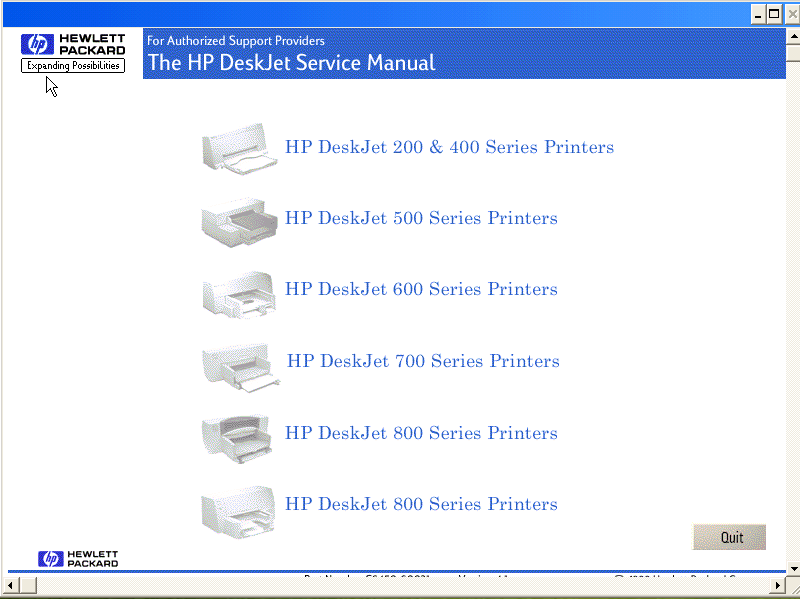Click the Hewlett Packard logo above Expanding Possibilities

pos(73,44)
